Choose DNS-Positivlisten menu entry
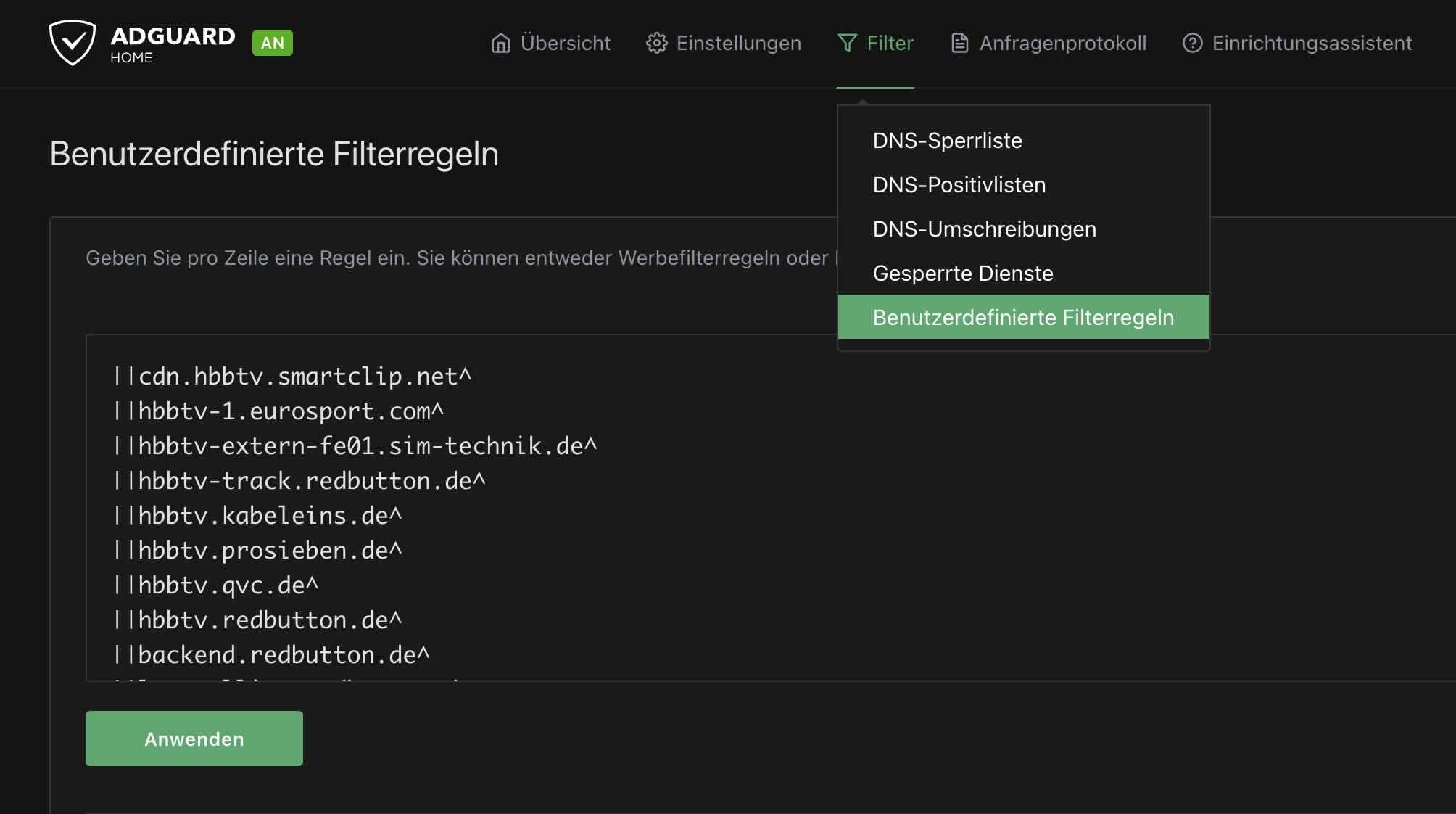This screenshot has width=1456, height=814. 1023,185
